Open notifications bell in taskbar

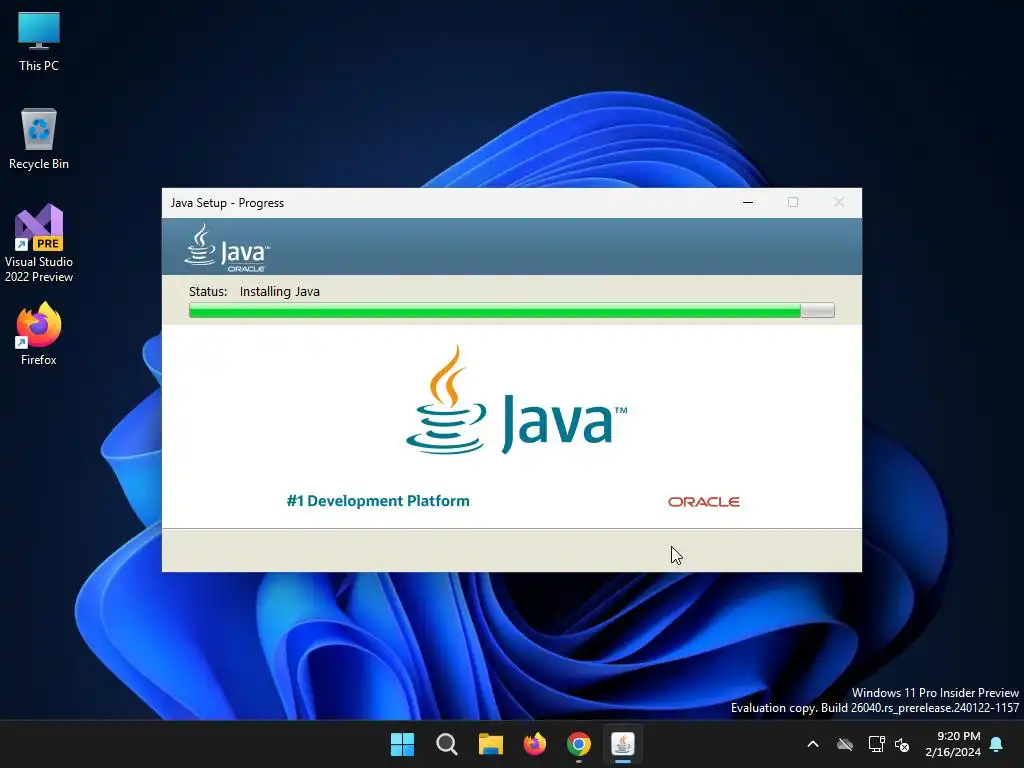997,744
